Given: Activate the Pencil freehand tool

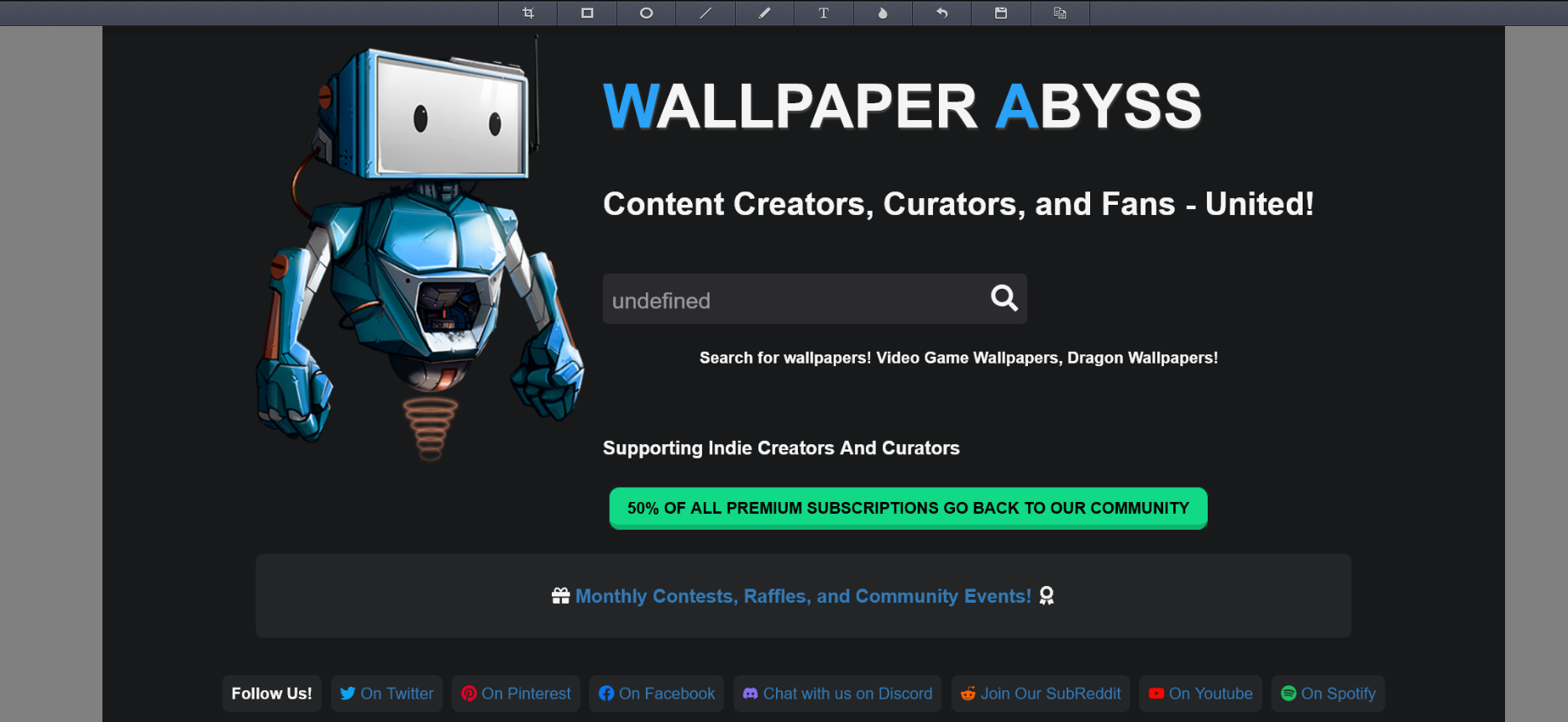Looking at the screenshot, I should click(x=764, y=13).
